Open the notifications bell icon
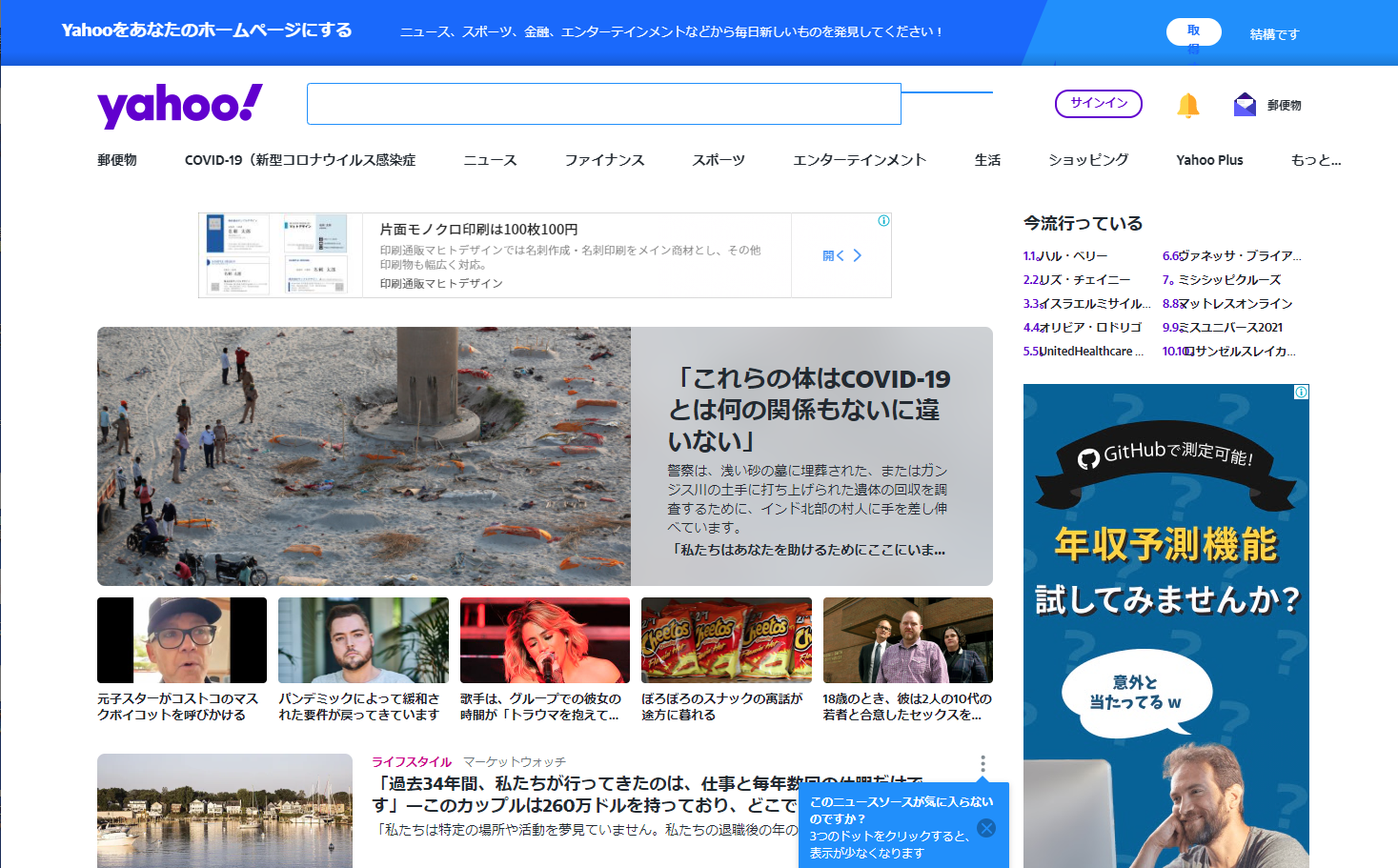 (1187, 105)
